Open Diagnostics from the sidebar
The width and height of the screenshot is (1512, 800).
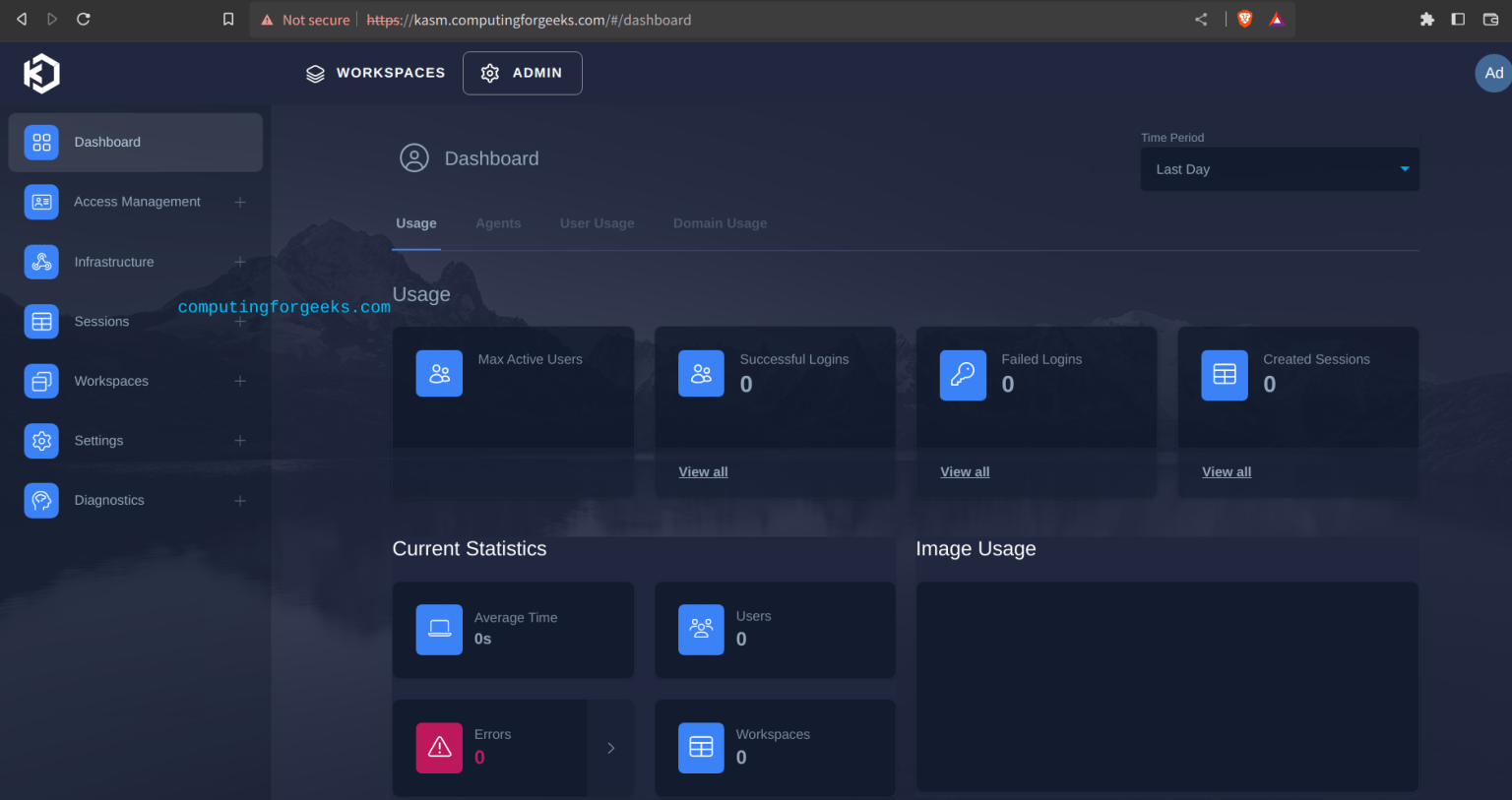coord(108,500)
